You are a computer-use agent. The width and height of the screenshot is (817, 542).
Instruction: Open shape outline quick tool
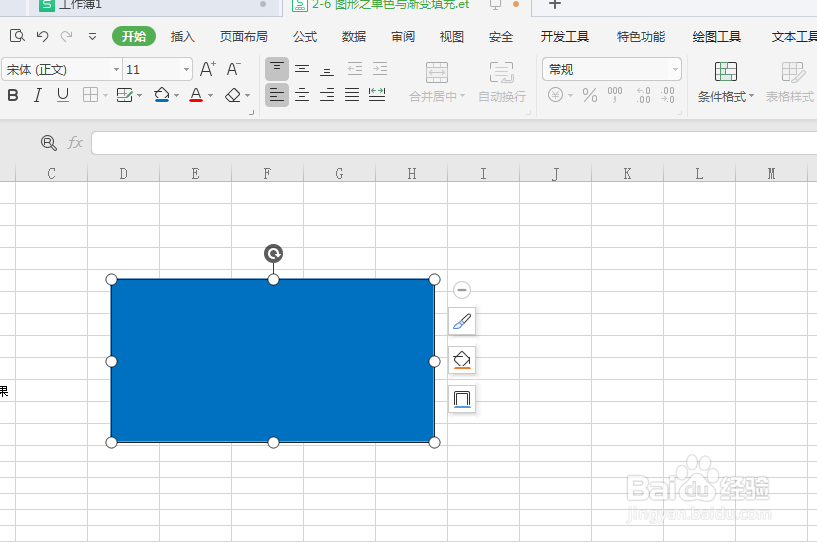(x=462, y=399)
